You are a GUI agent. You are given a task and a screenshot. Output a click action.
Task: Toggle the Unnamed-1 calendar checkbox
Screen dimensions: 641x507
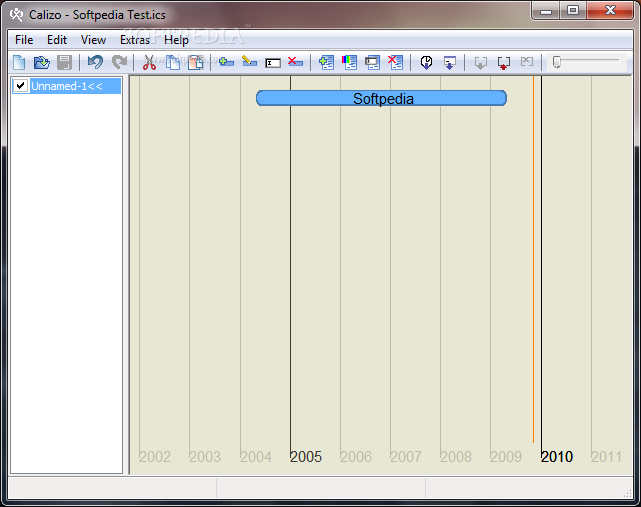[x=20, y=86]
